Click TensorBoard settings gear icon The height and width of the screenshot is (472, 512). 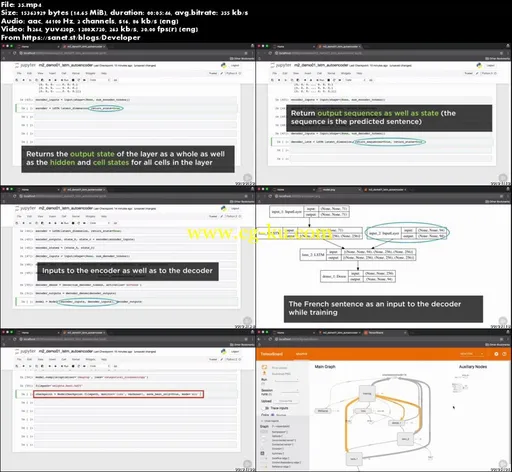(496, 354)
